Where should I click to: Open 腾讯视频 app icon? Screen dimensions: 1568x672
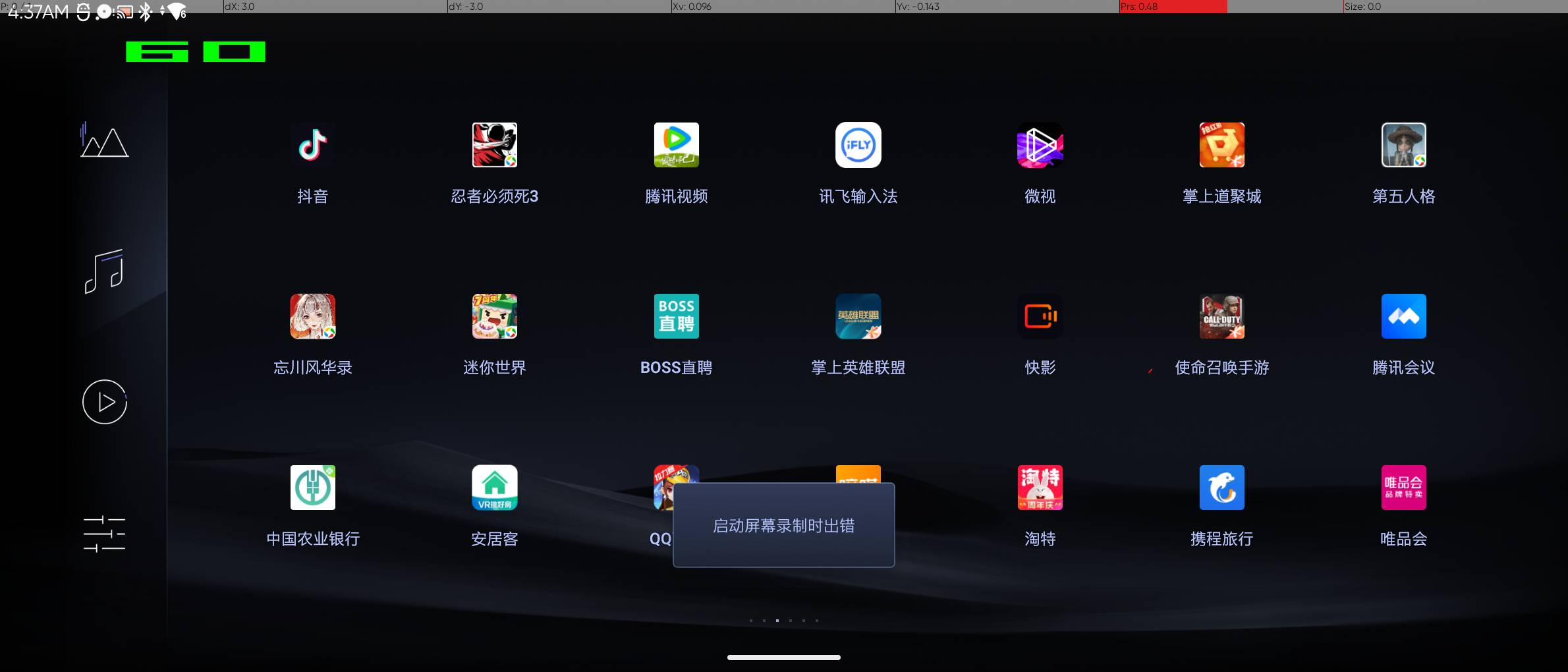pyautogui.click(x=677, y=145)
